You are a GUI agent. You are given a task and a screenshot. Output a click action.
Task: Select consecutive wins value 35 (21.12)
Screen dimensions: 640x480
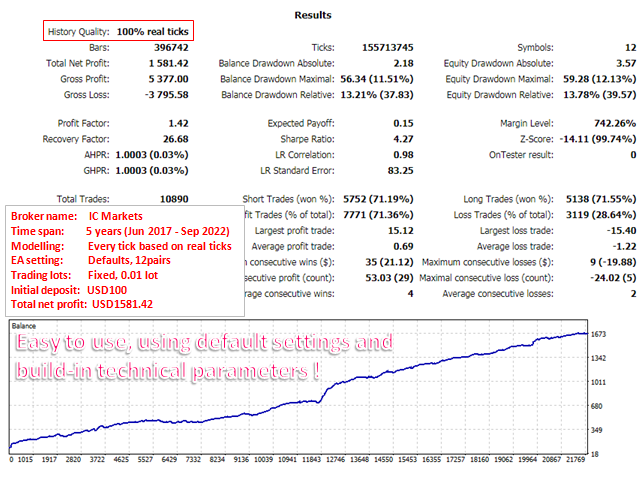389,262
